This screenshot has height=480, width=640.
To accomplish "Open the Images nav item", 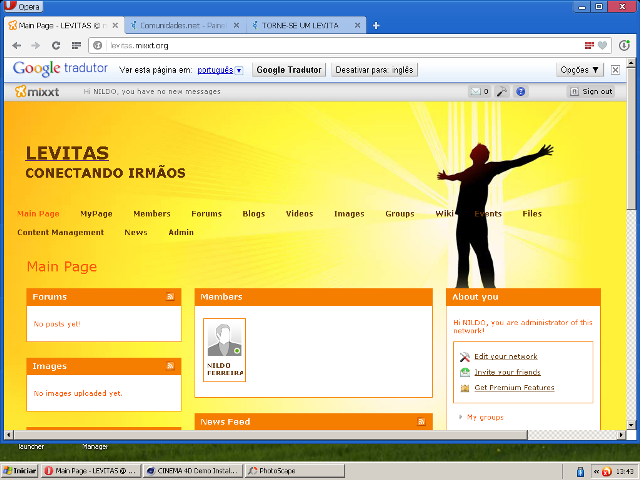I will point(349,213).
